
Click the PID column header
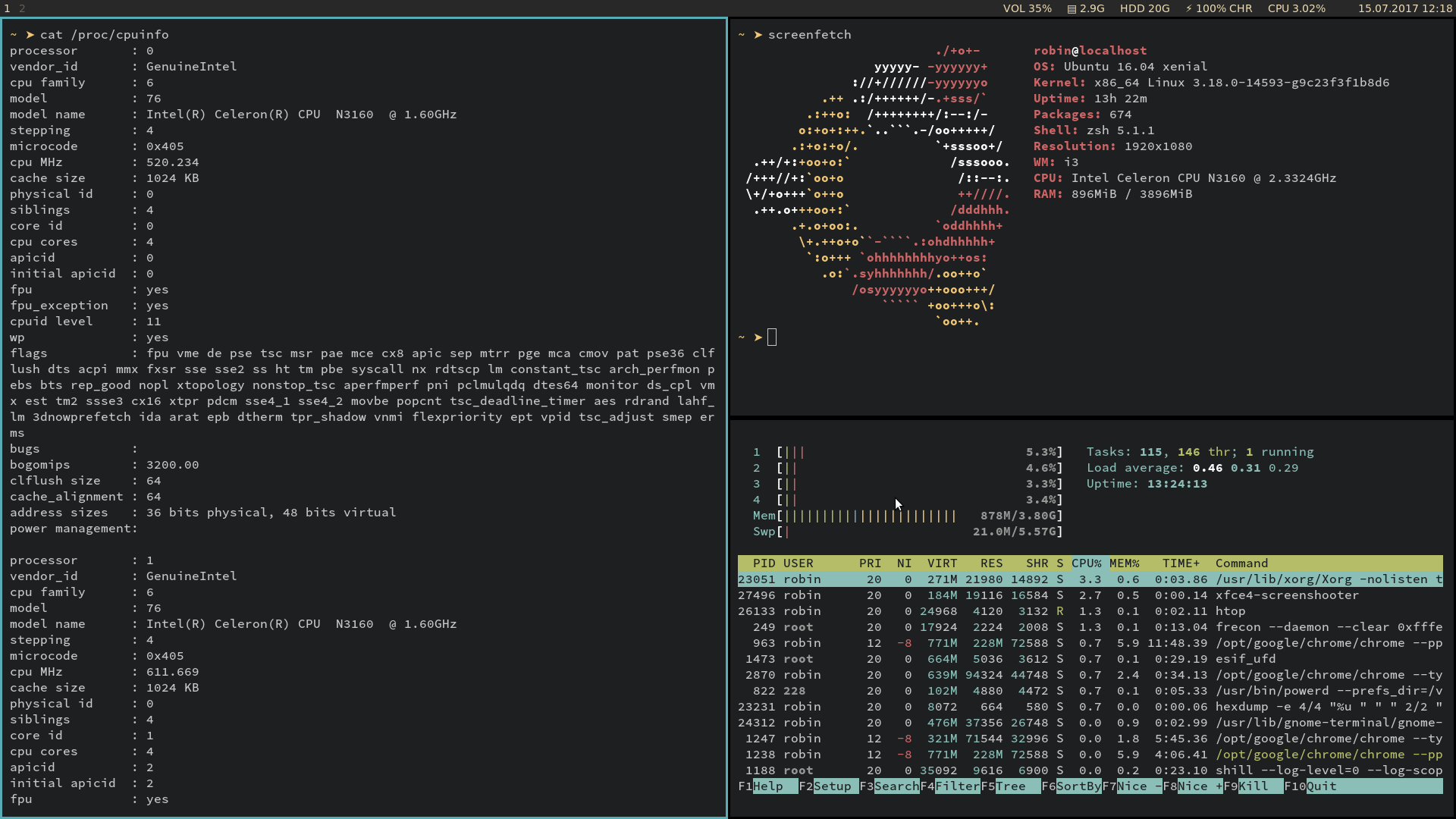[764, 563]
